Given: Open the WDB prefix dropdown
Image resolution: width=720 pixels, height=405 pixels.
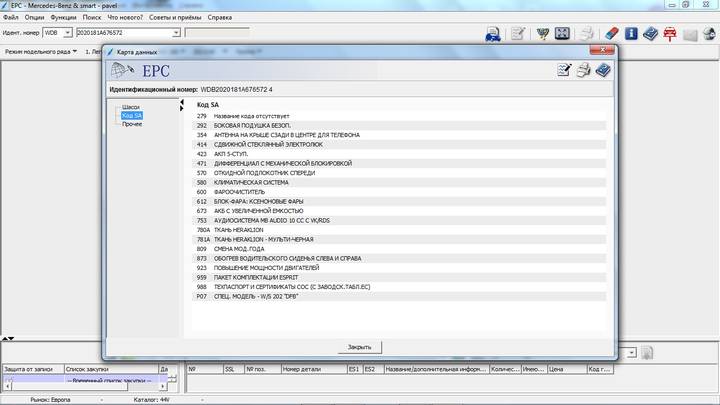Looking at the screenshot, I should pyautogui.click(x=68, y=33).
